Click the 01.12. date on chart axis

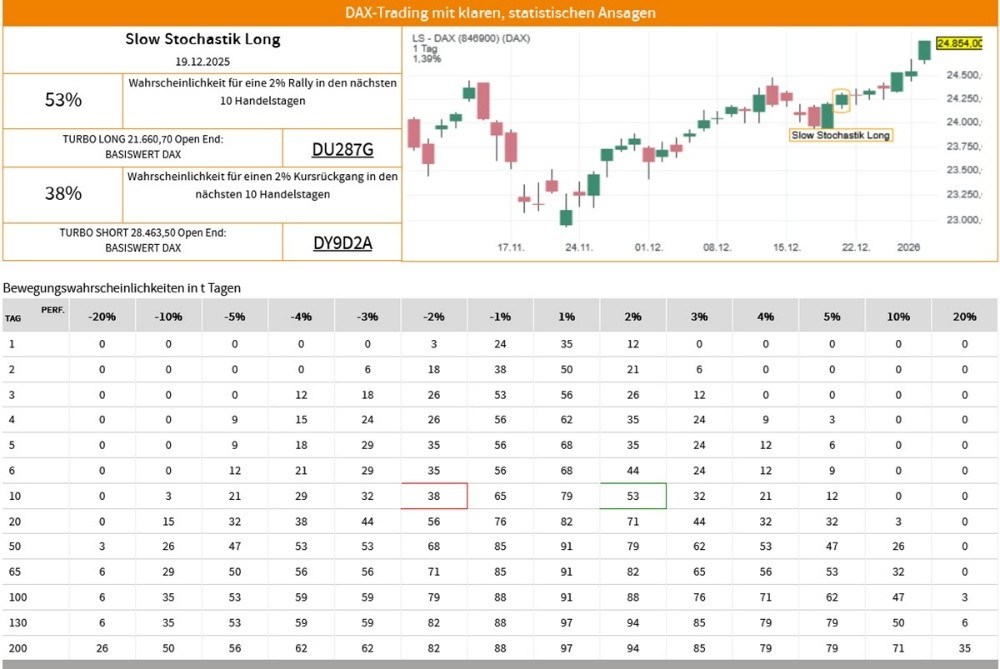pyautogui.click(x=650, y=246)
